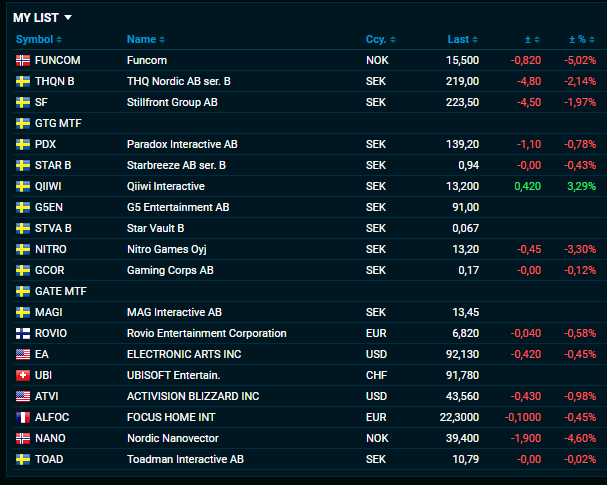Select the GATE MTF symbol
This screenshot has height=485, width=607.
[61, 291]
